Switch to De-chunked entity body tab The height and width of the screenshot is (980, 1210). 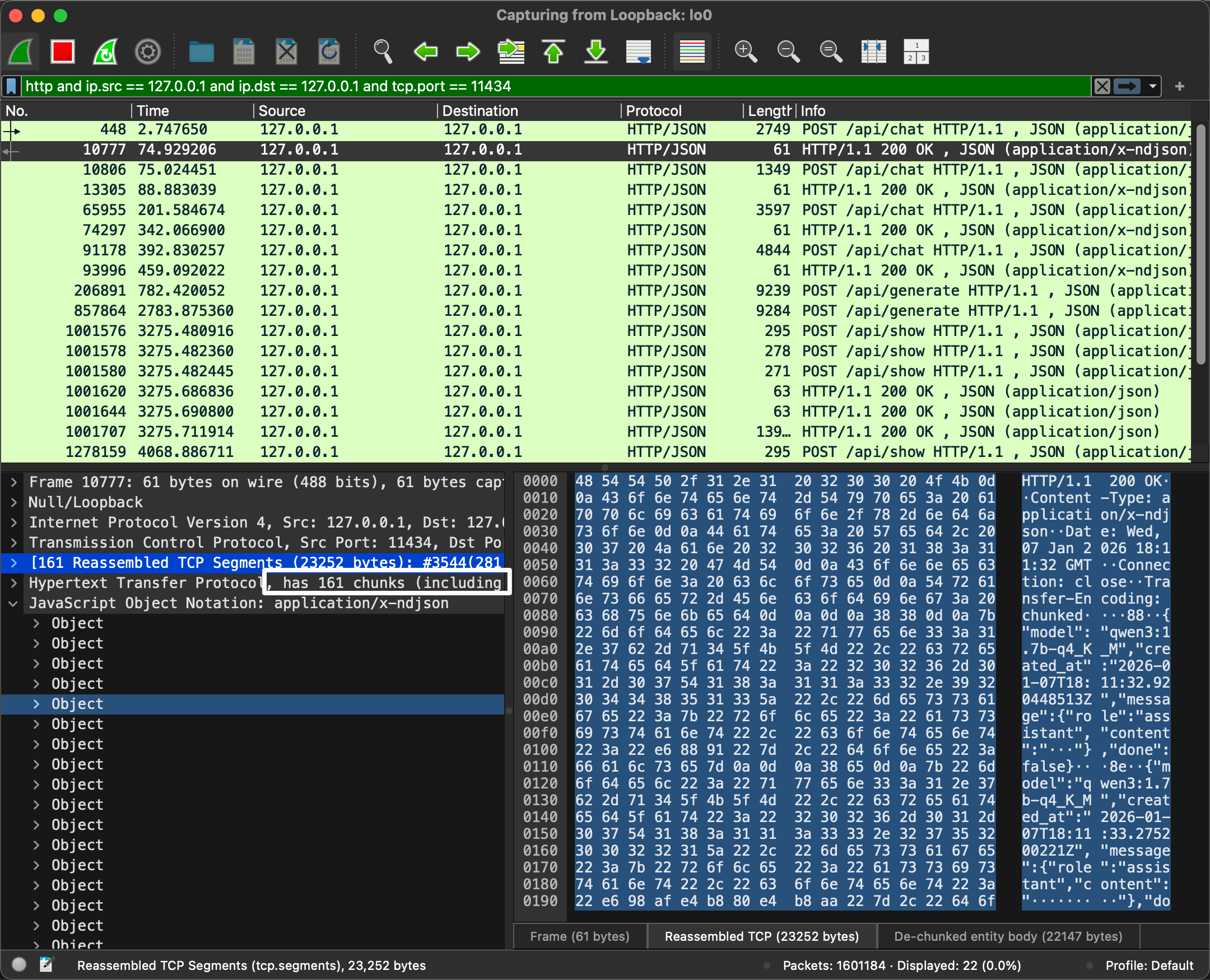[x=1008, y=936]
